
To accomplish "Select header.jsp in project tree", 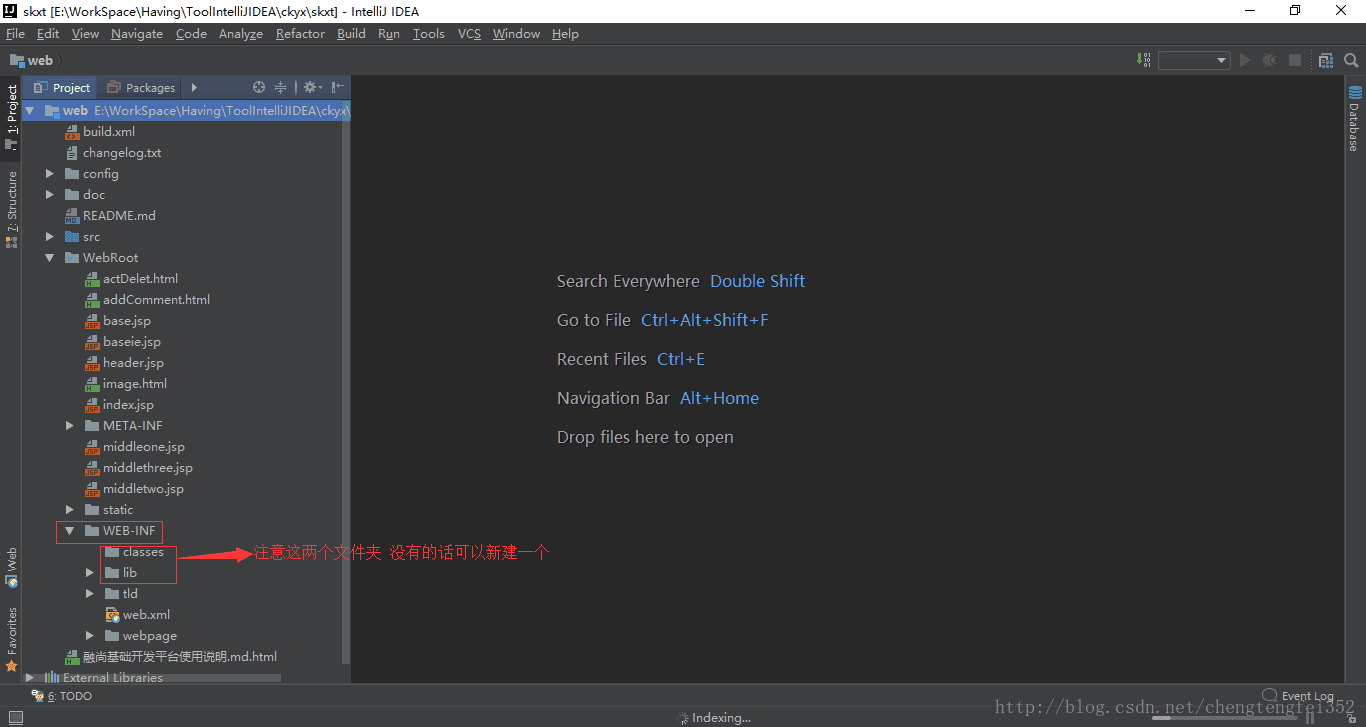I will (124, 363).
